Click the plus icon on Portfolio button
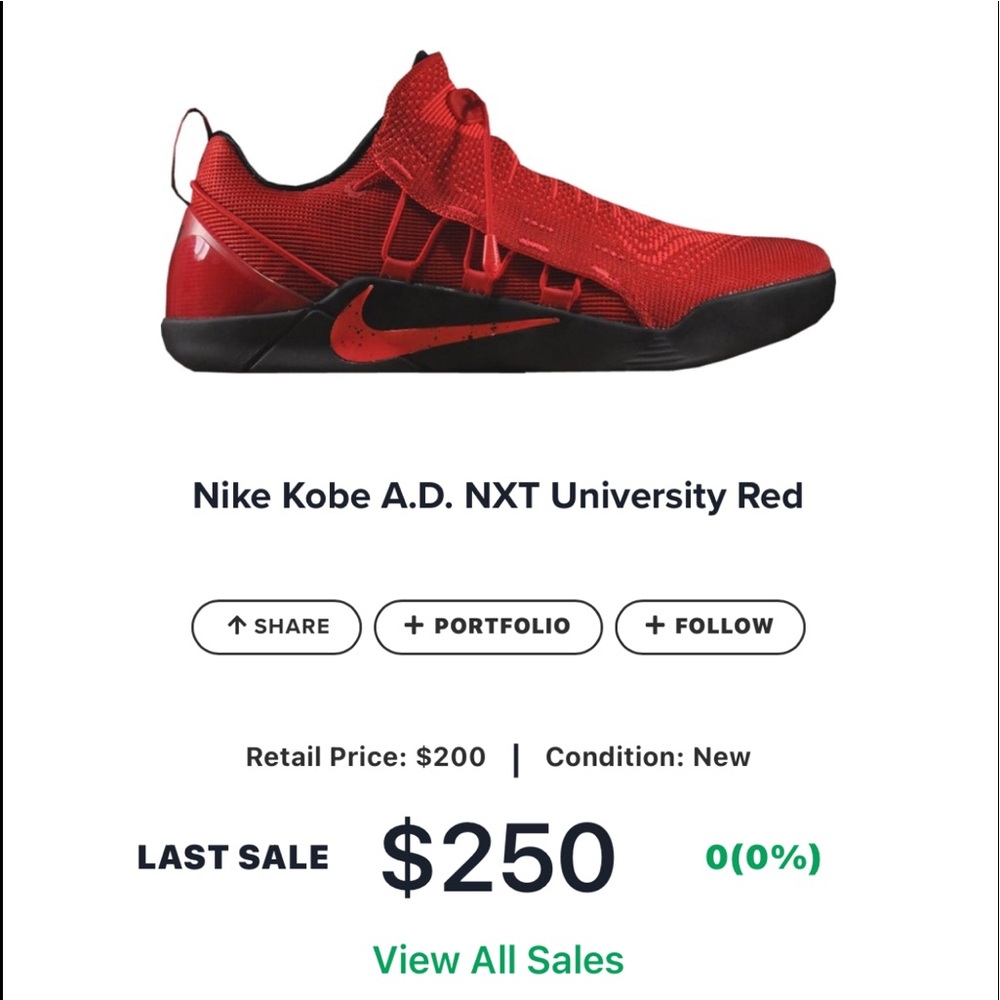Screen dimensions: 1000x1000 point(412,627)
